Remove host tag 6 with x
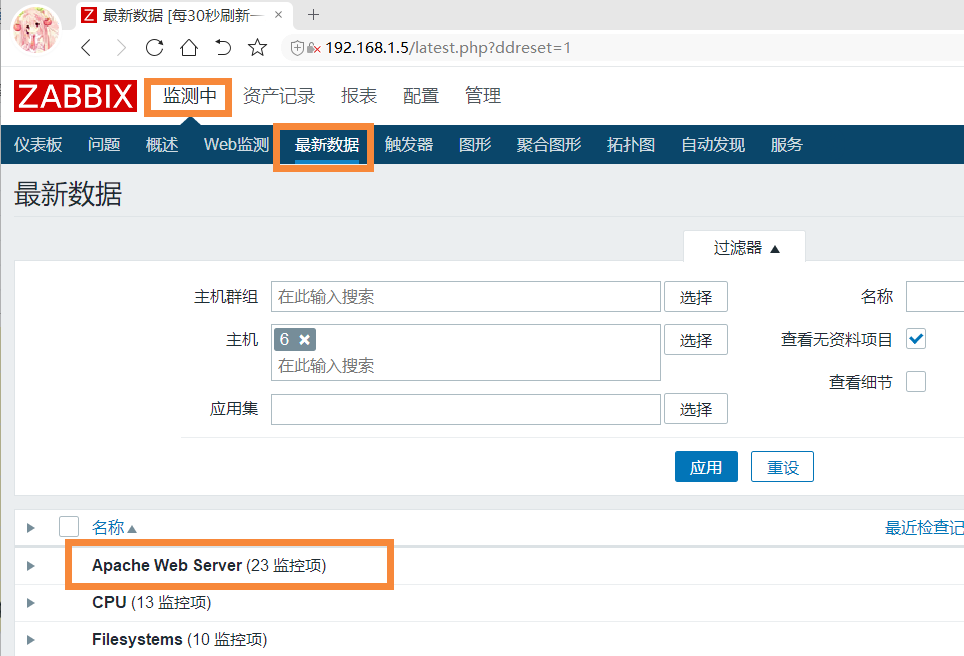 [x=305, y=340]
